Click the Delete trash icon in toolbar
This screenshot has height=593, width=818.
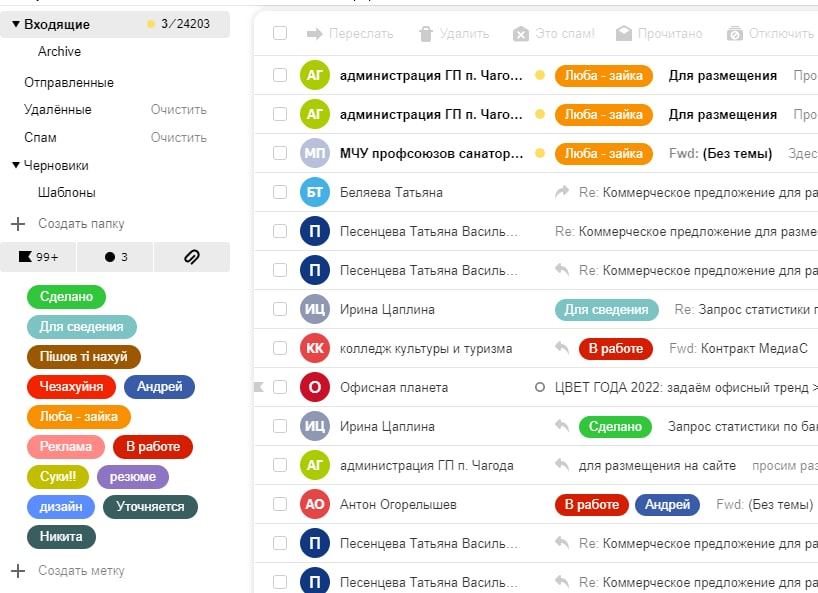pos(426,34)
